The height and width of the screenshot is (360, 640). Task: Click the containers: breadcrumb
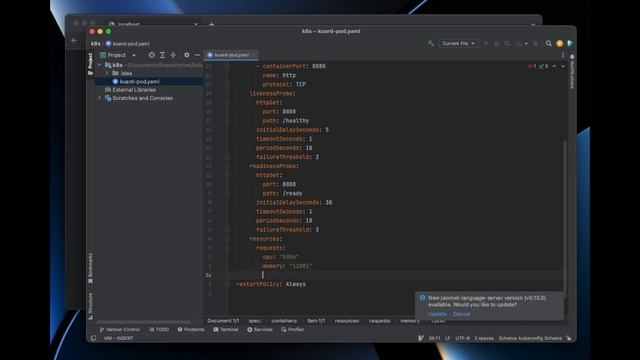pos(284,321)
